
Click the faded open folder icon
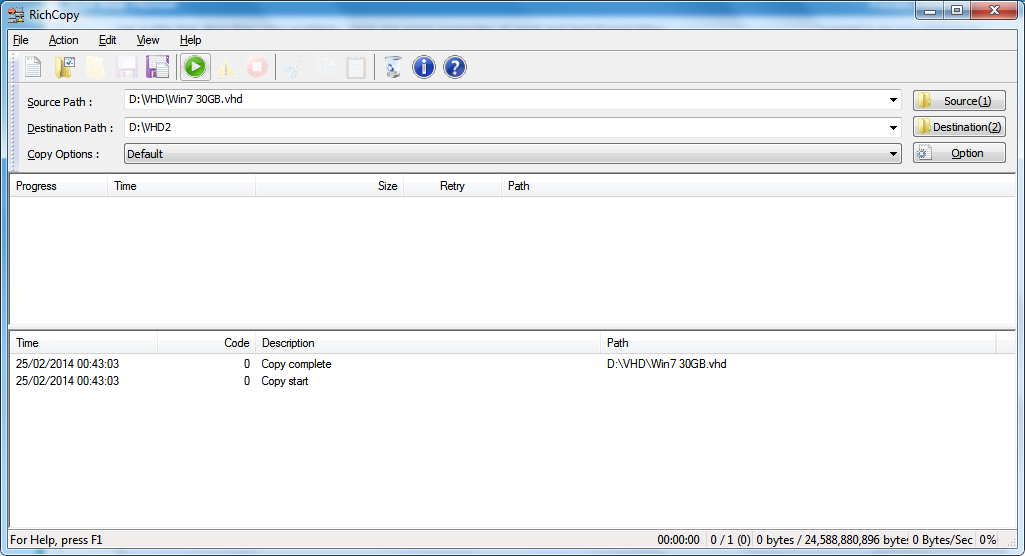pos(95,67)
